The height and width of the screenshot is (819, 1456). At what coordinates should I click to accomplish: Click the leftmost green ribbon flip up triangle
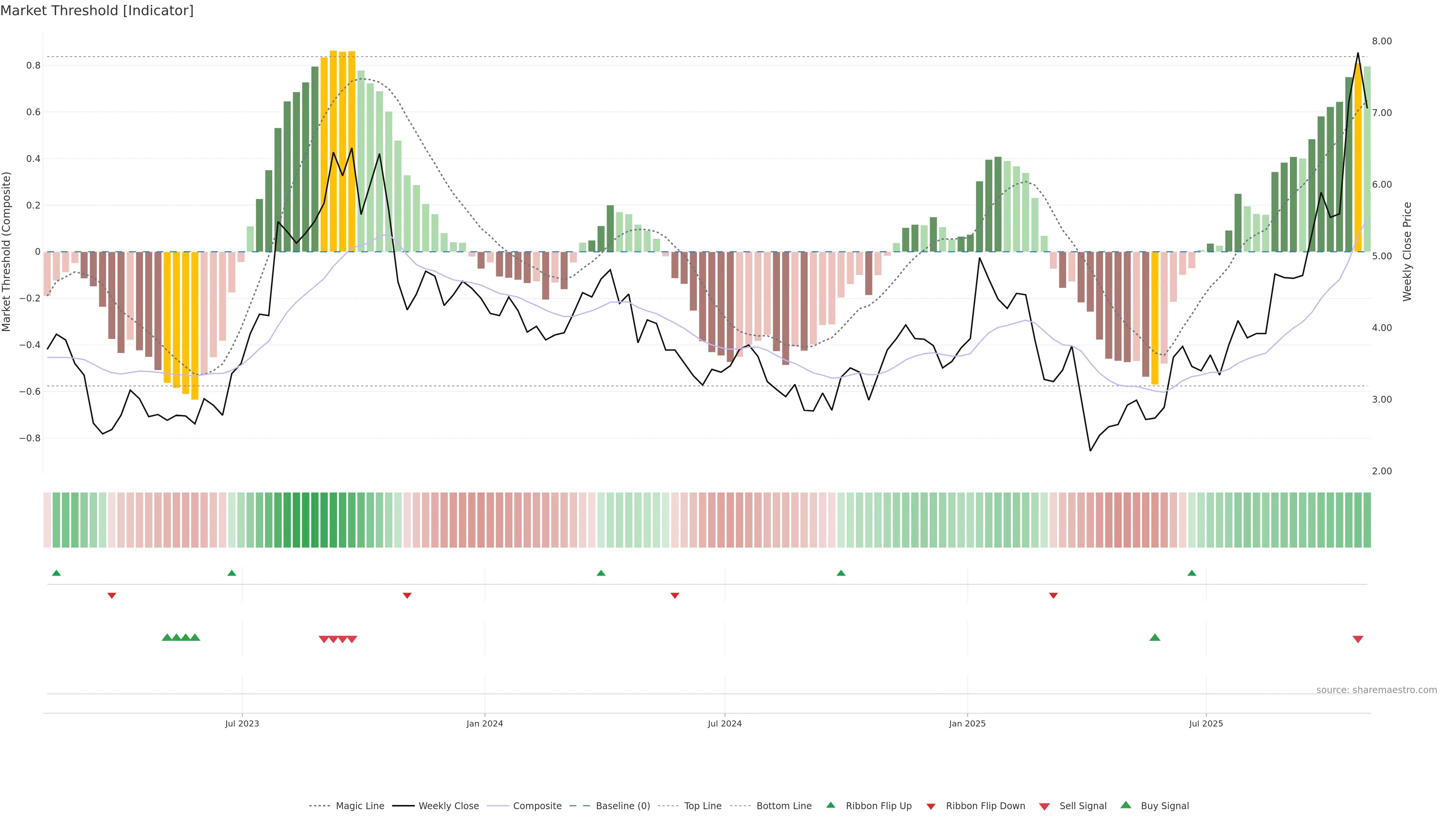56,573
